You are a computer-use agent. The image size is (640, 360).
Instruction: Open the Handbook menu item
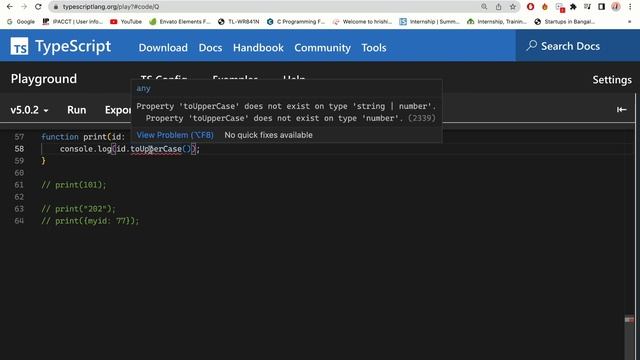[258, 48]
